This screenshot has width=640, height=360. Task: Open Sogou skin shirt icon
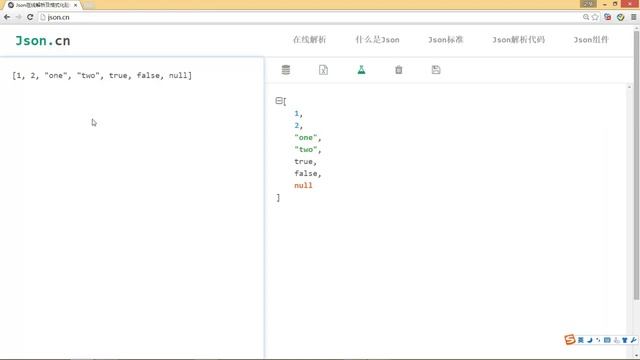624,340
